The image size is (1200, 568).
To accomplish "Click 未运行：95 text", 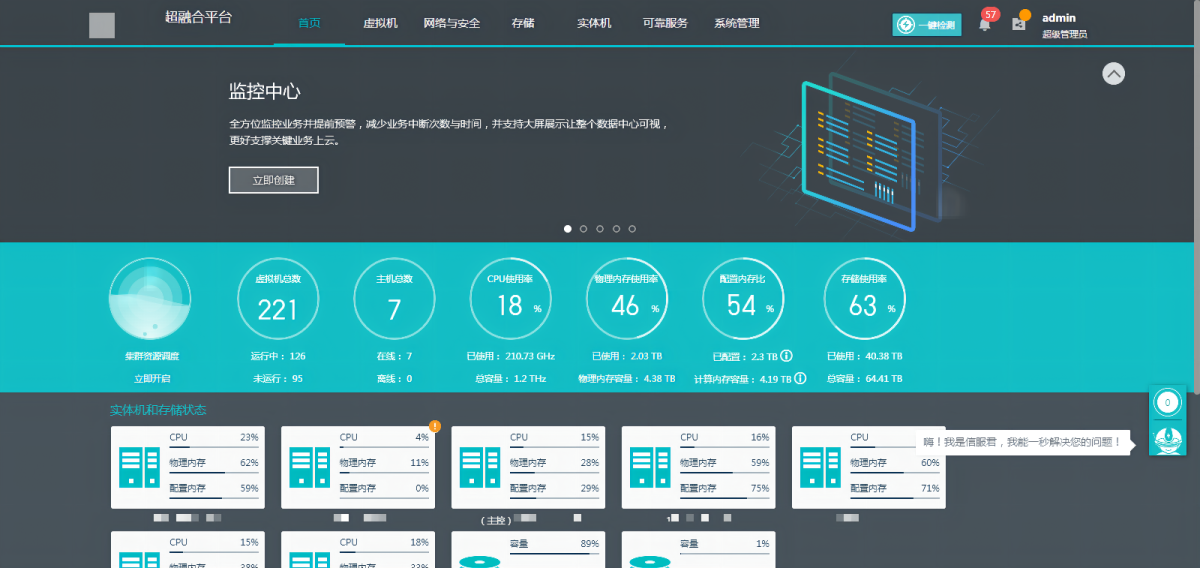I will pyautogui.click(x=277, y=379).
